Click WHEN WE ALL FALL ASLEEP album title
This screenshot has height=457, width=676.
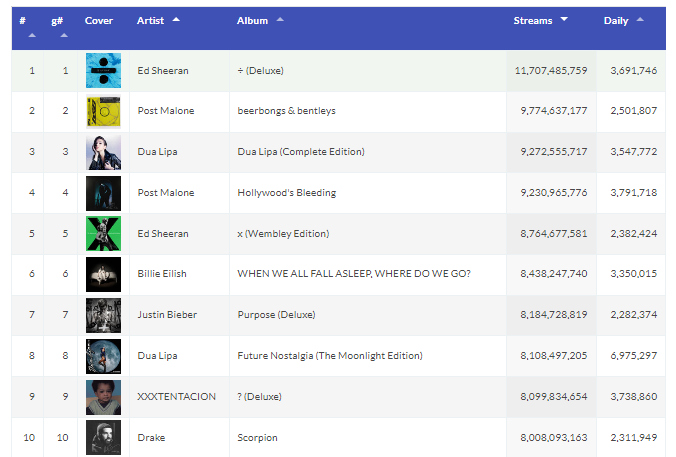click(x=354, y=274)
